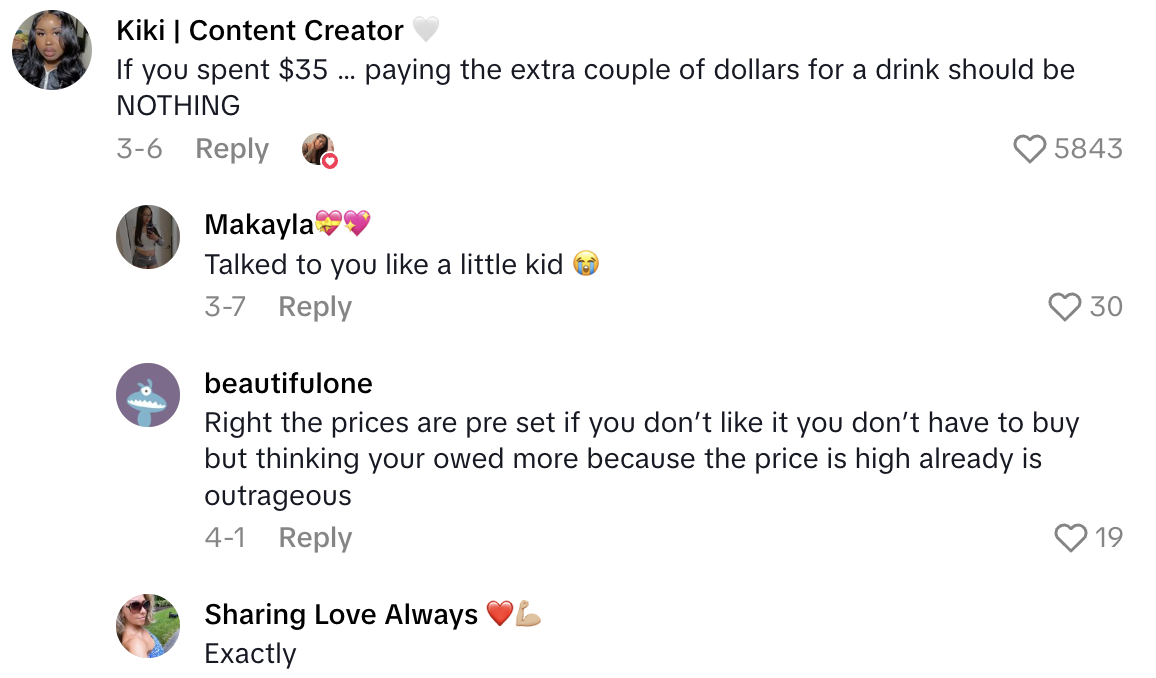Reply to Makayla's comment

[x=315, y=306]
